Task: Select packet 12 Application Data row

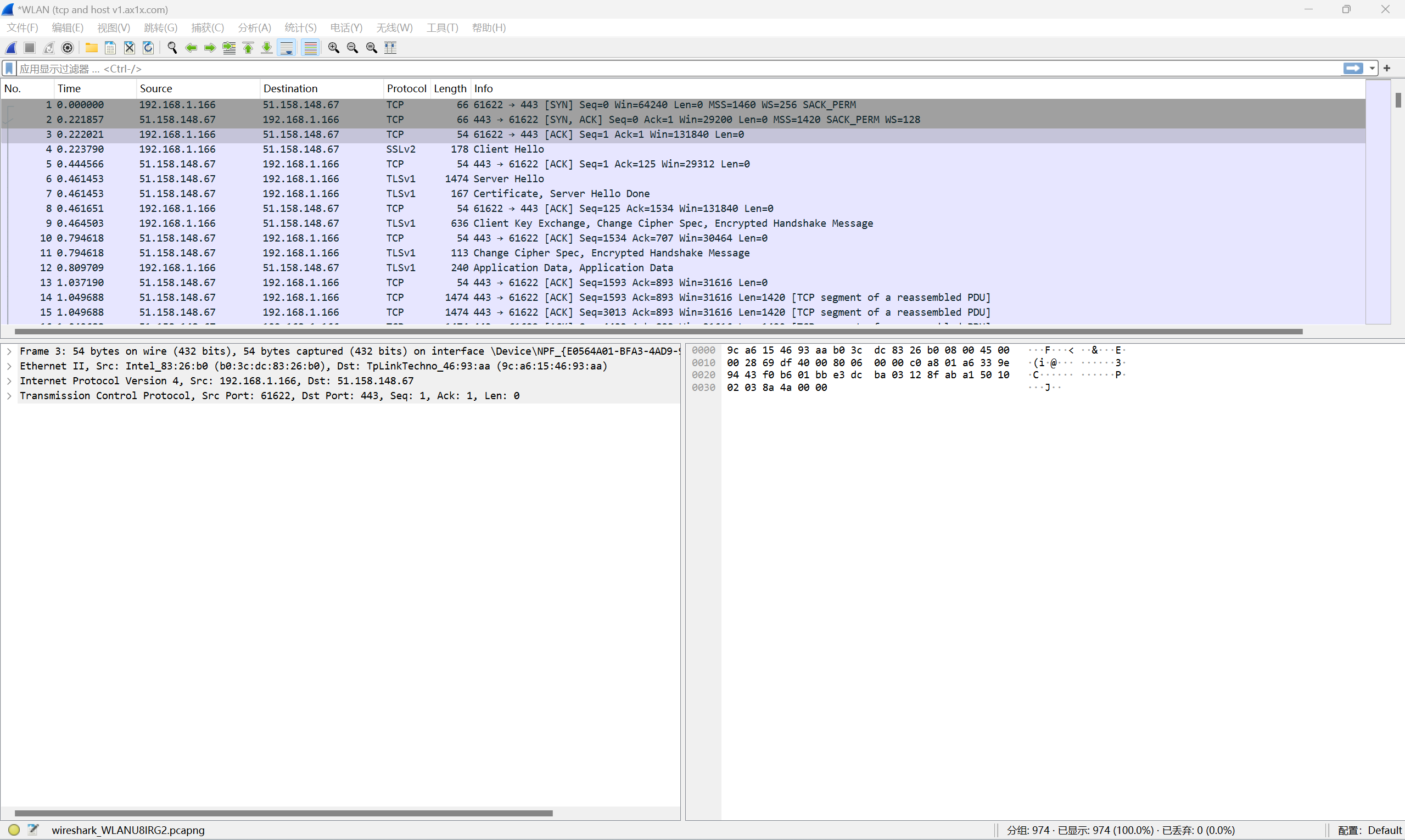Action: coord(682,268)
